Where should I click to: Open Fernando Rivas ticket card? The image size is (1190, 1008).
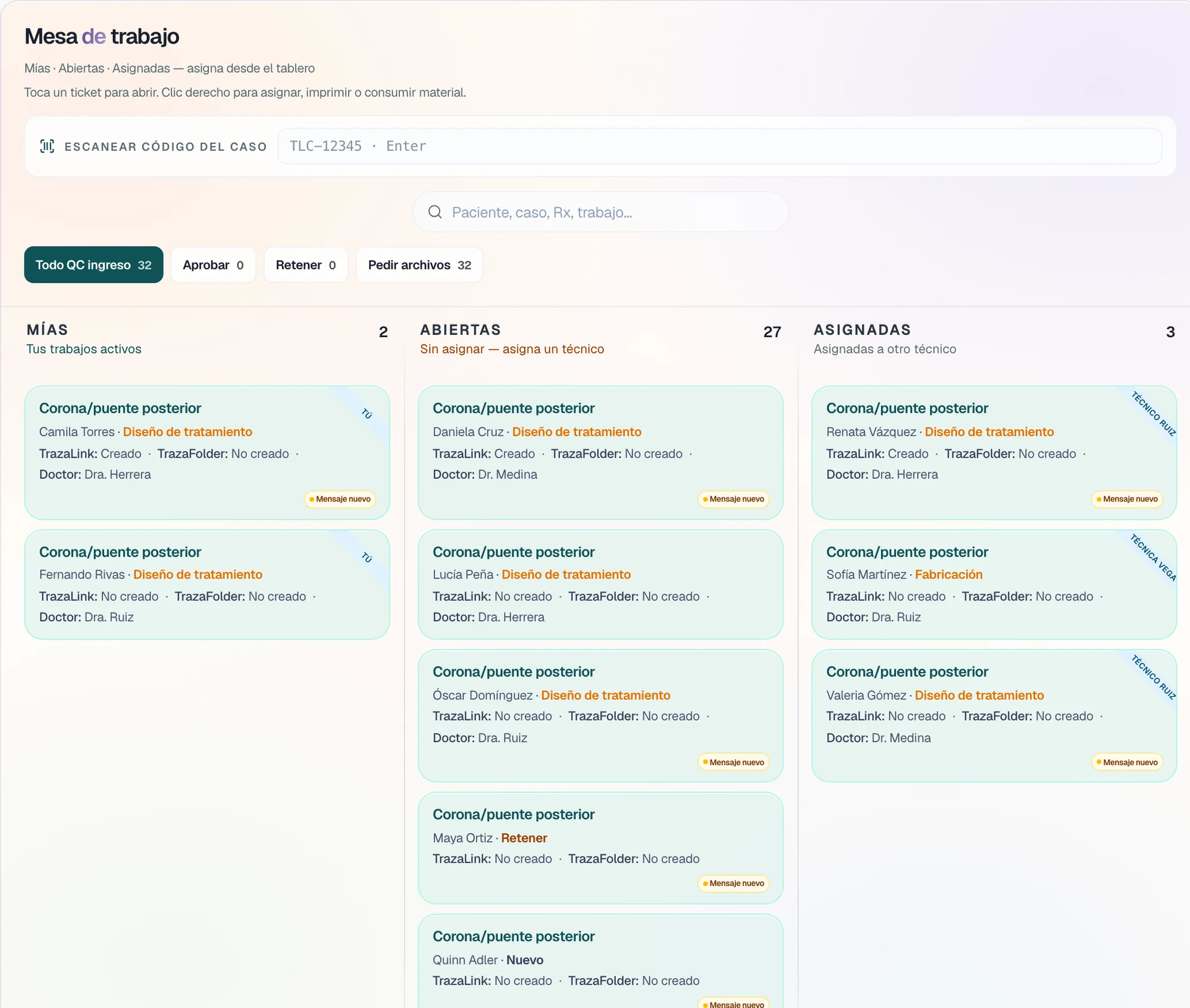point(207,584)
